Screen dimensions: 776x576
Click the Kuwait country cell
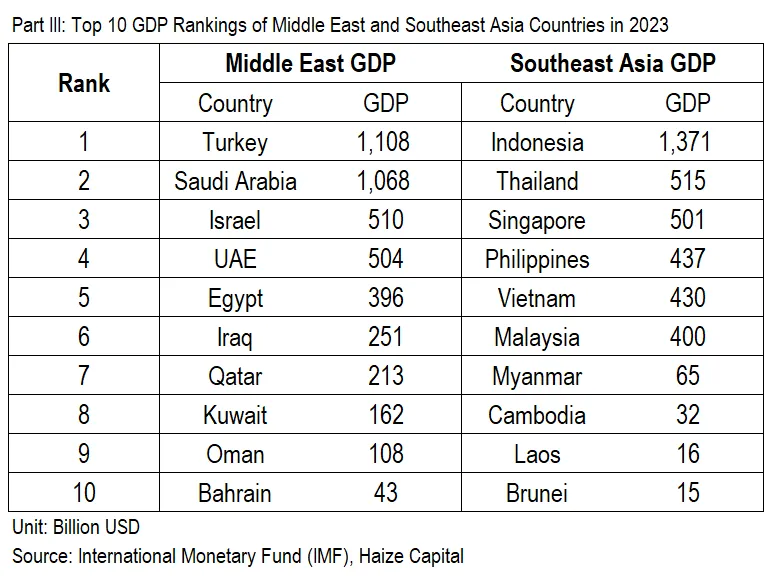pyautogui.click(x=235, y=415)
